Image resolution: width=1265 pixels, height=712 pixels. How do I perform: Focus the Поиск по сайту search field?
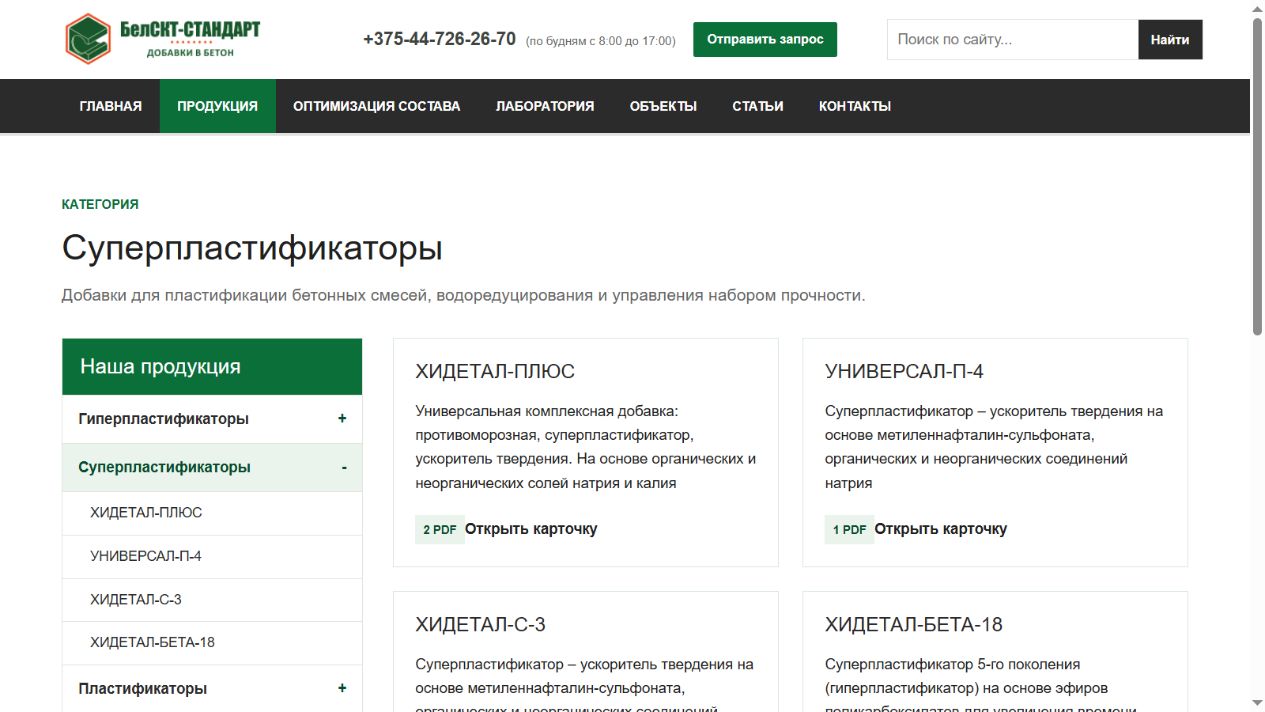(x=1012, y=40)
